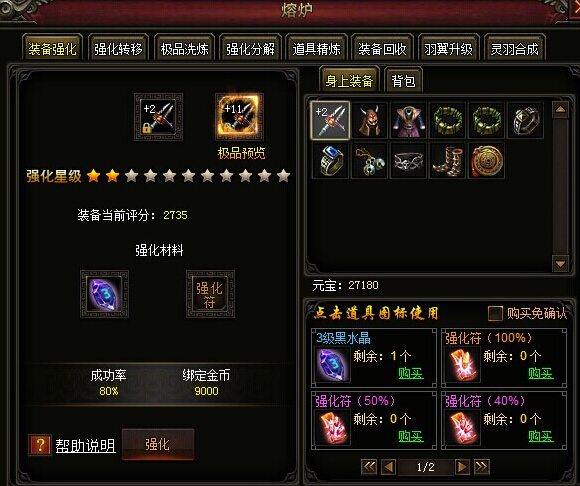The width and height of the screenshot is (580, 486).
Task: Select the boots equipment icon
Action: click(448, 160)
